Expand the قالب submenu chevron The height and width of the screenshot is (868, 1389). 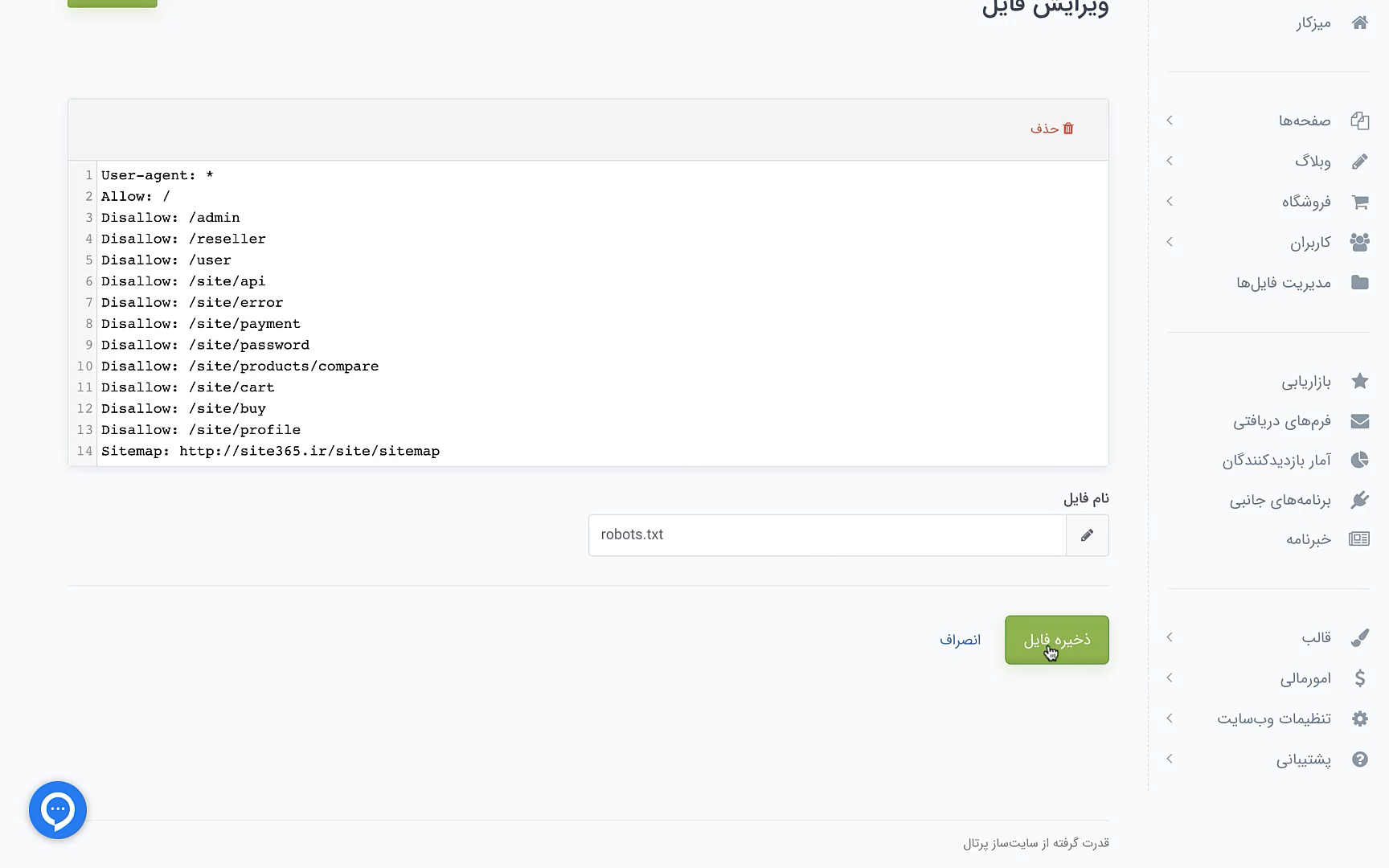coord(1170,637)
